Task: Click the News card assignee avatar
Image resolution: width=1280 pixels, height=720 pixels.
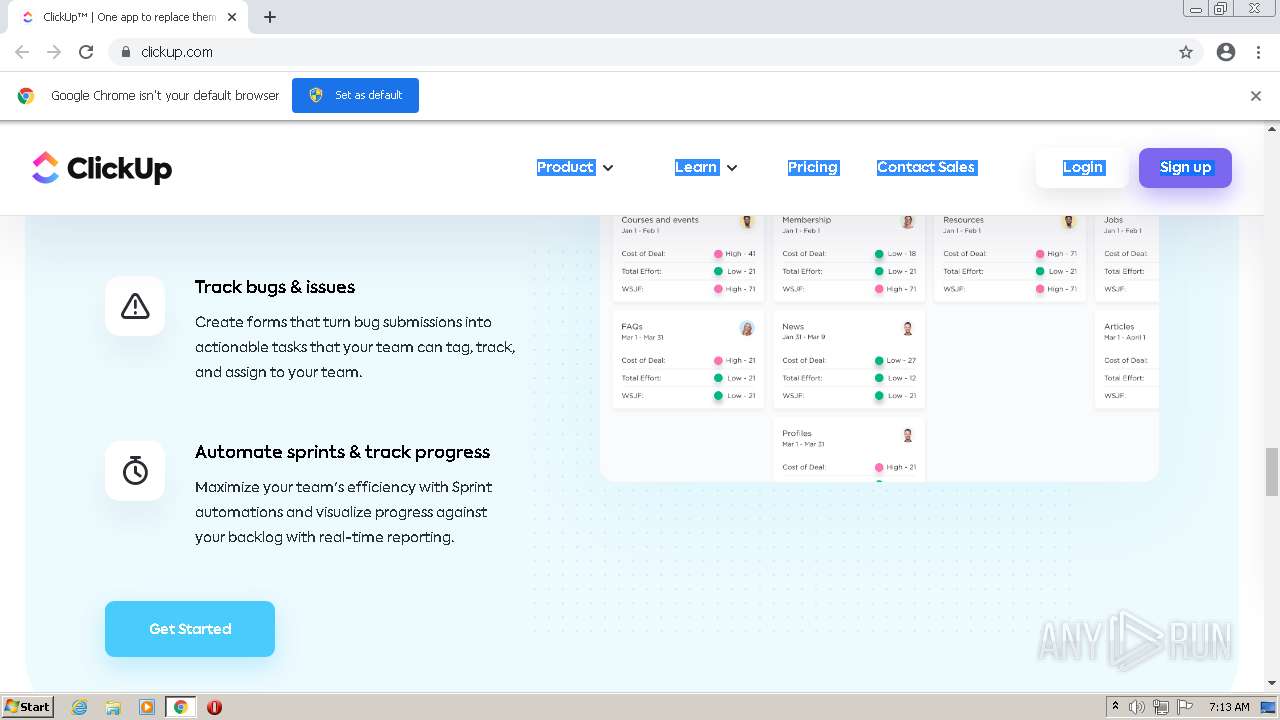Action: coord(908,328)
